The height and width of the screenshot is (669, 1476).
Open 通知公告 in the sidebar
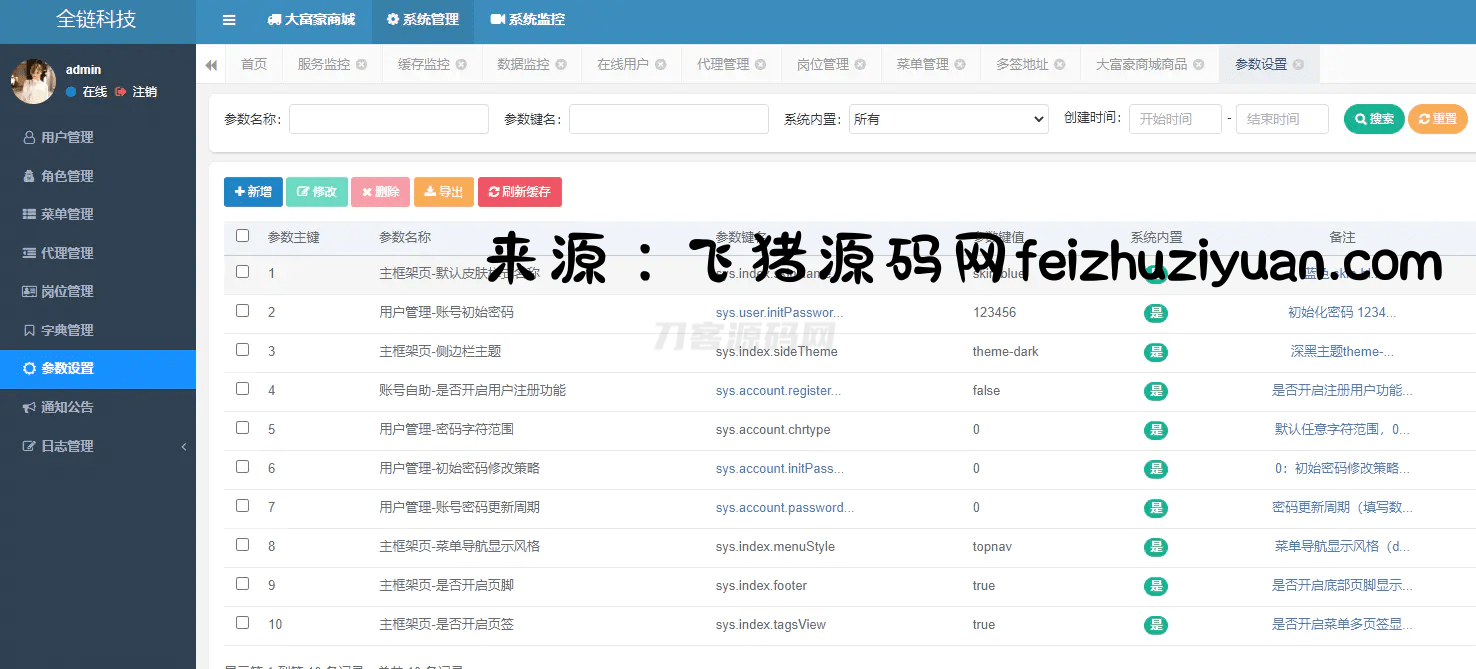pos(67,407)
